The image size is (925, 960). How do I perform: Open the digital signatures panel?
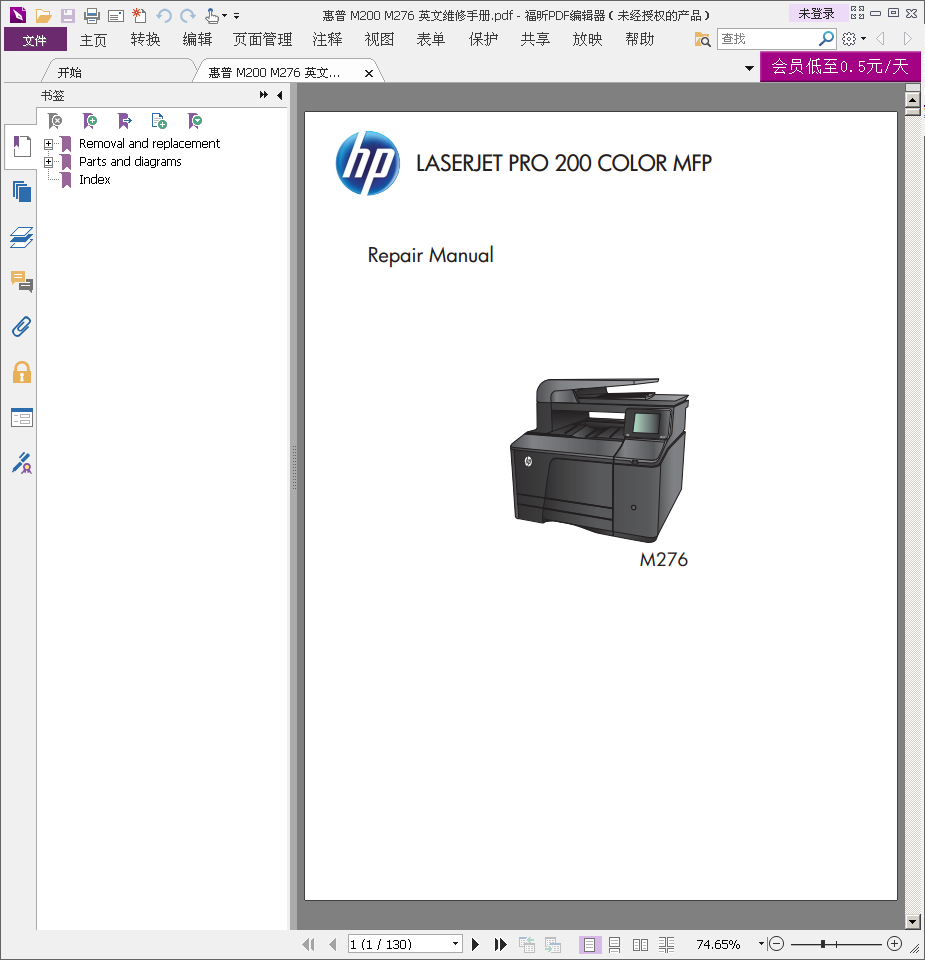pos(22,463)
